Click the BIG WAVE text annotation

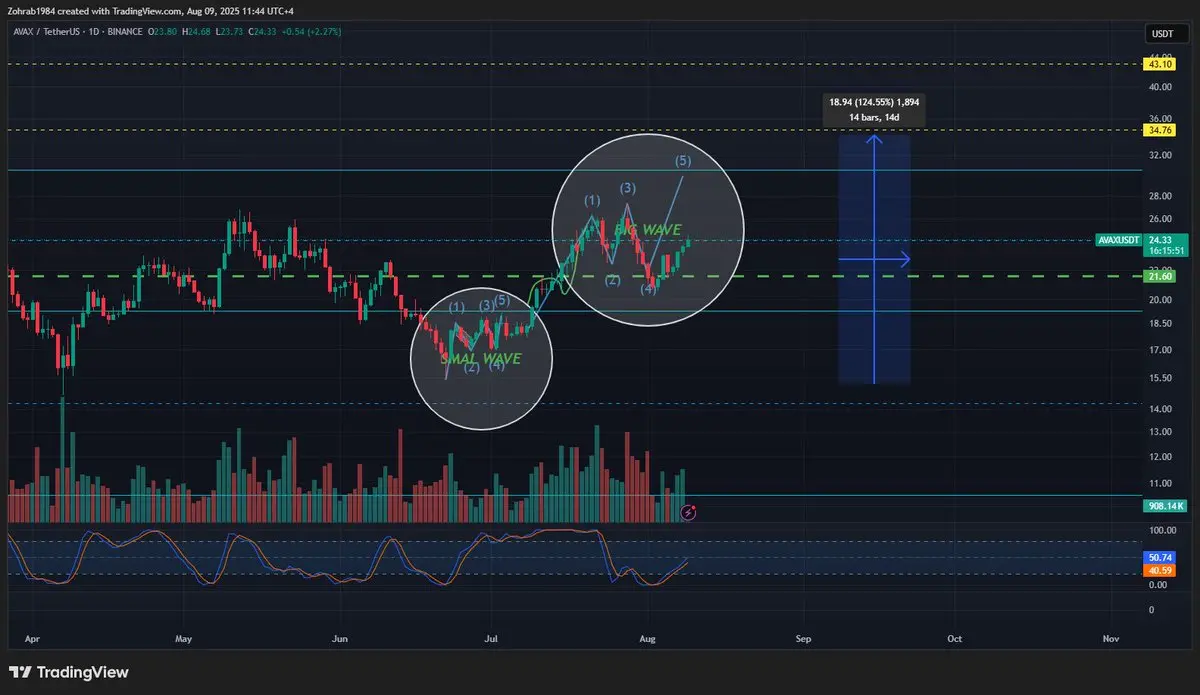point(647,230)
